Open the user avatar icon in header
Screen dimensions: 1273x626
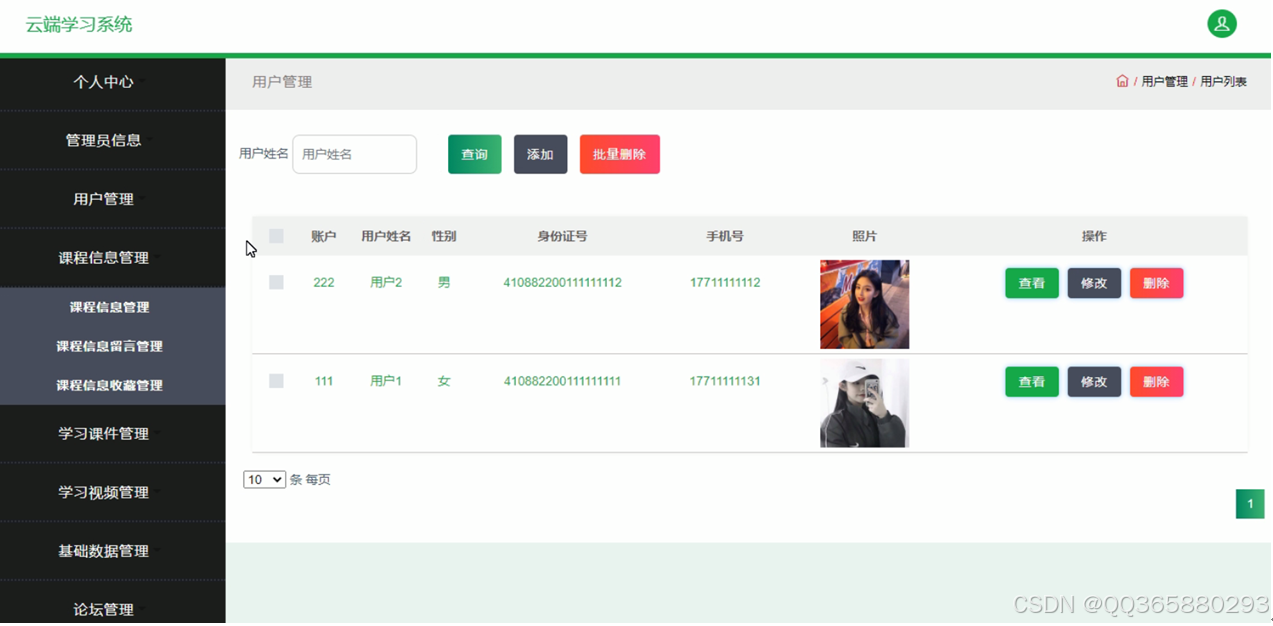coord(1221,24)
